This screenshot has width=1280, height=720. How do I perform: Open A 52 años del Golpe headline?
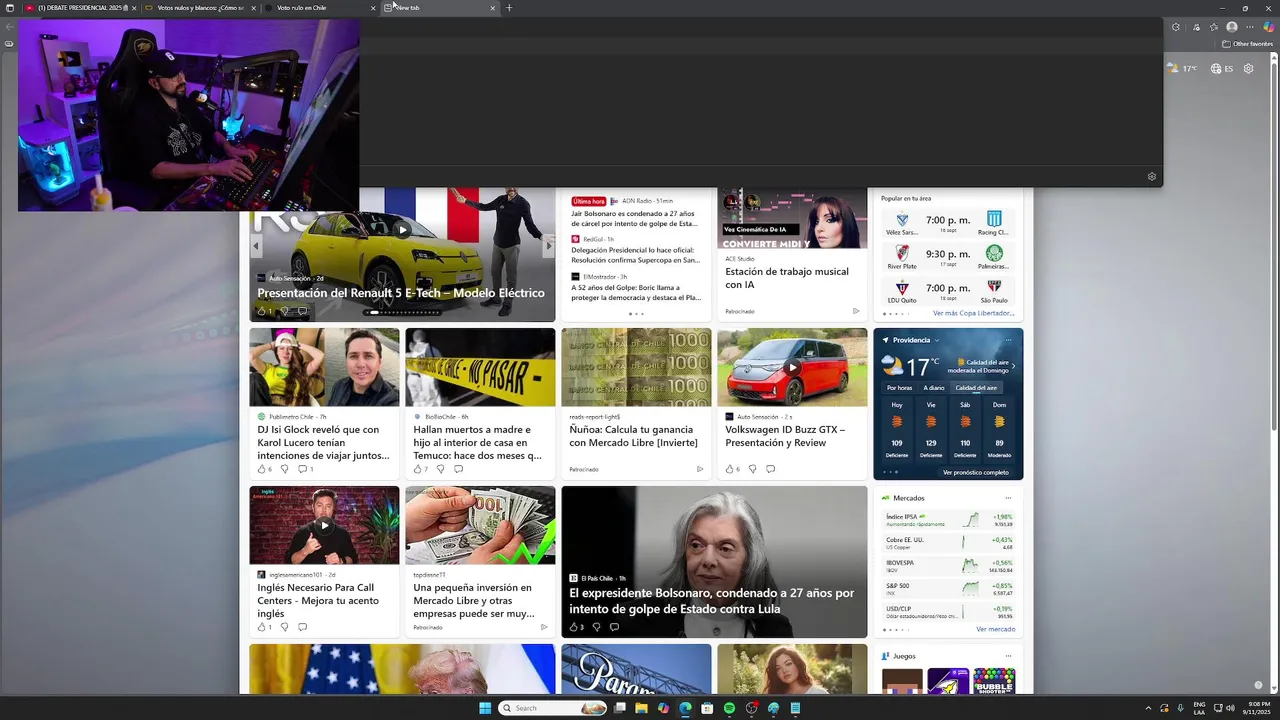pyautogui.click(x=635, y=292)
